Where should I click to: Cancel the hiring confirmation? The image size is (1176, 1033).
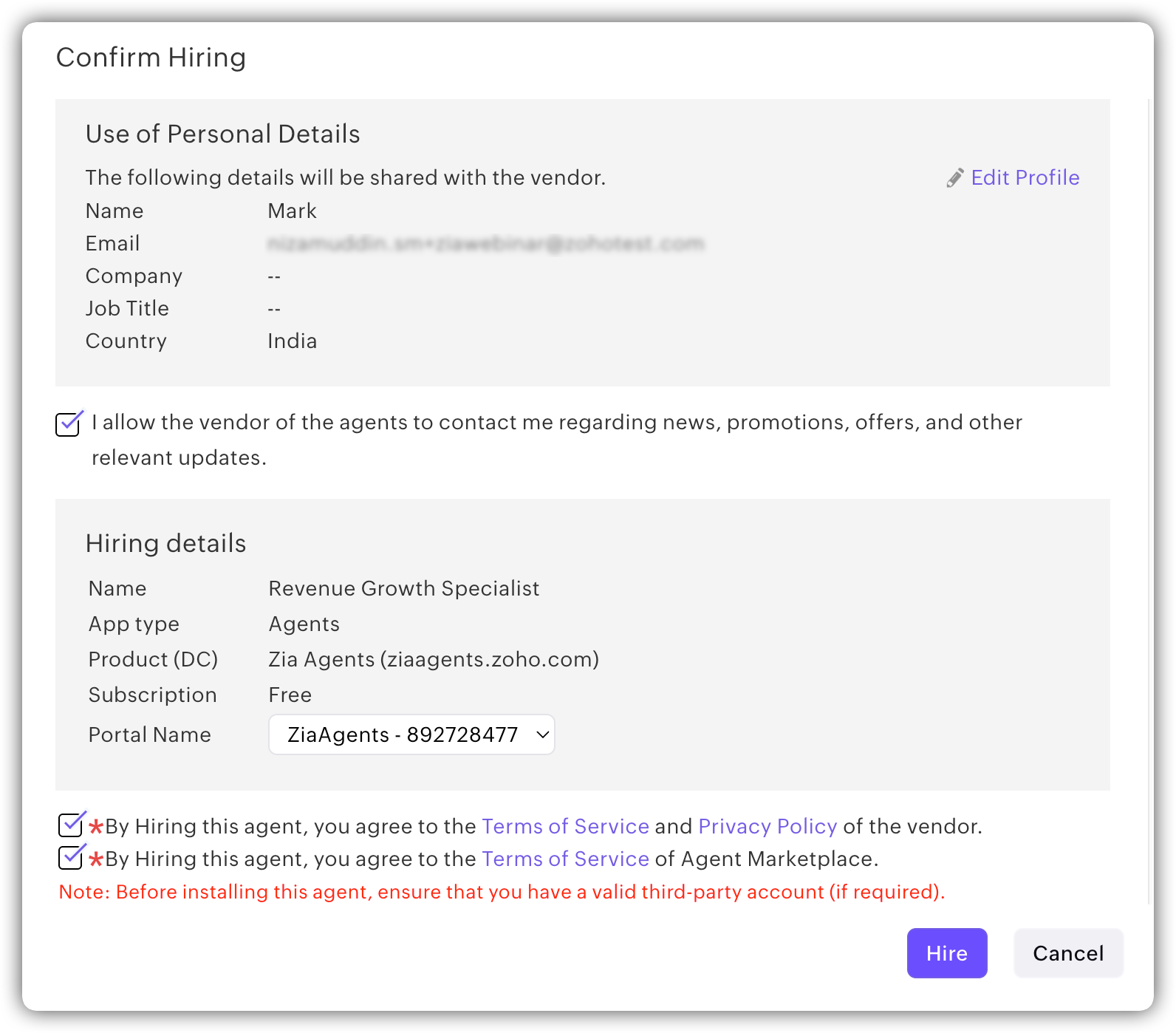click(1067, 953)
